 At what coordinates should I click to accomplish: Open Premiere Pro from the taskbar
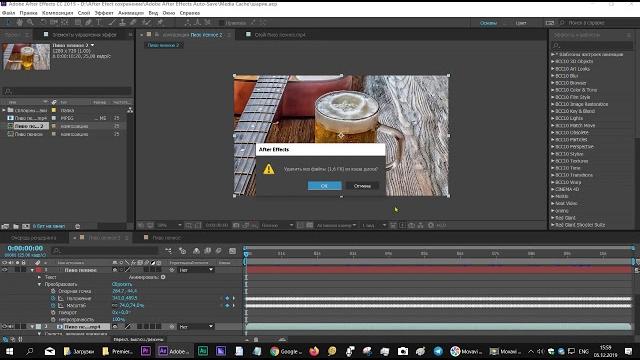pyautogui.click(x=145, y=351)
